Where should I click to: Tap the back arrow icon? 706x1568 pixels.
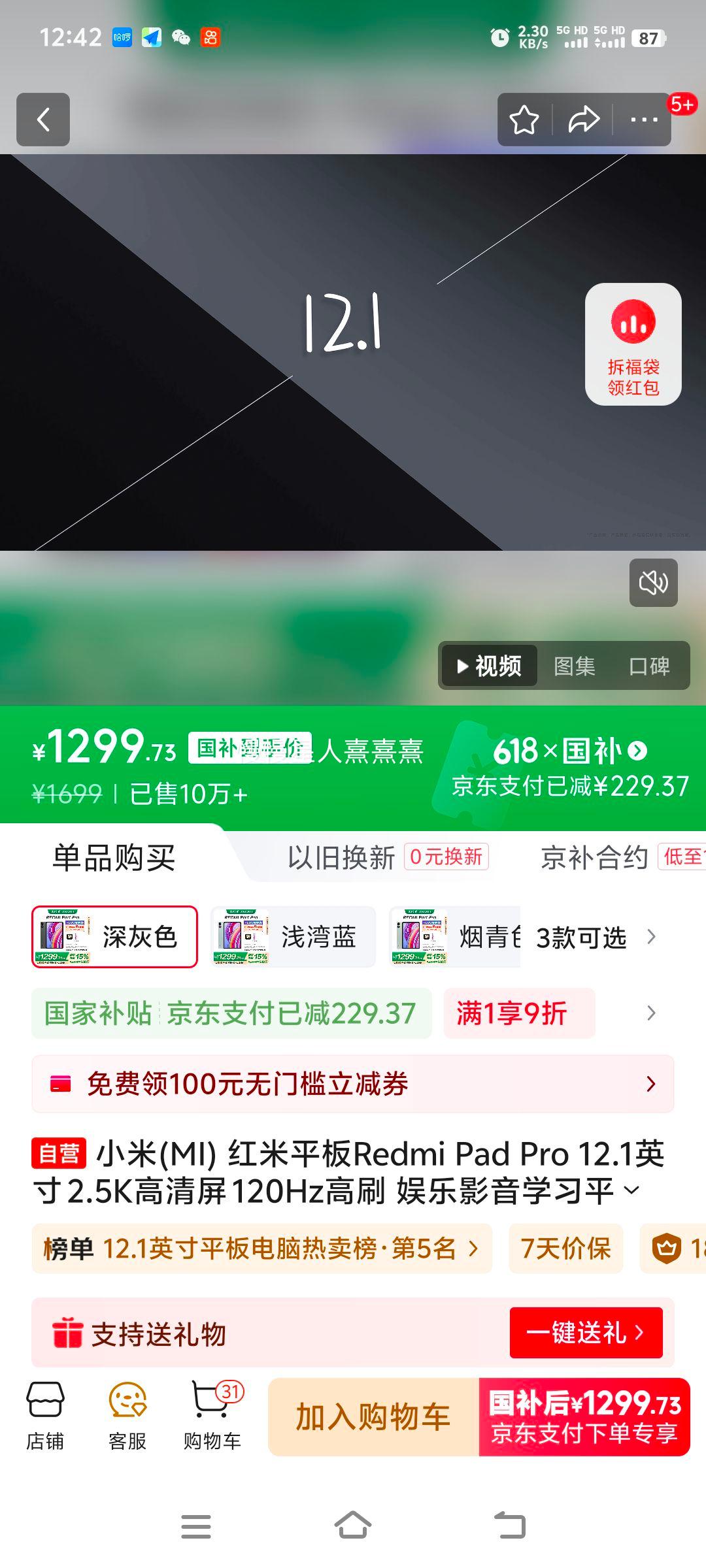click(x=43, y=120)
